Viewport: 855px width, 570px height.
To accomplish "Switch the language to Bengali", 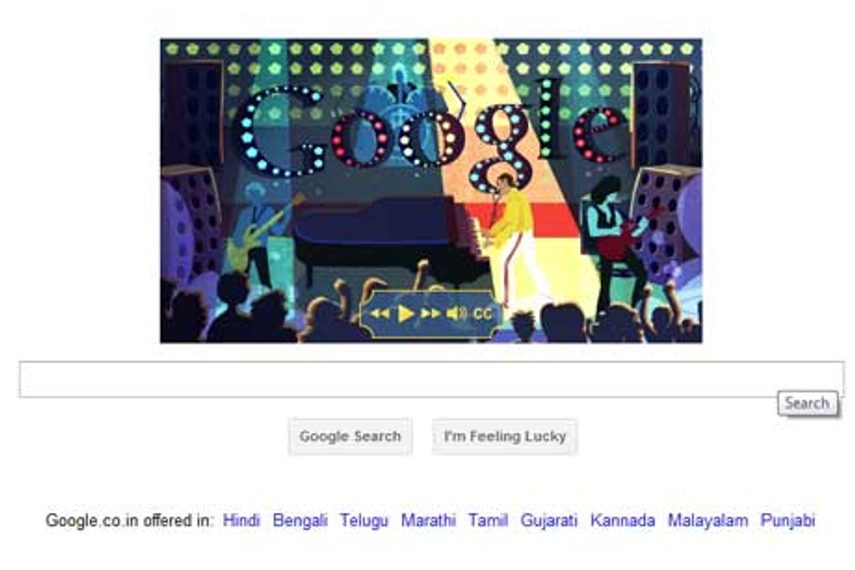I will pyautogui.click(x=300, y=520).
